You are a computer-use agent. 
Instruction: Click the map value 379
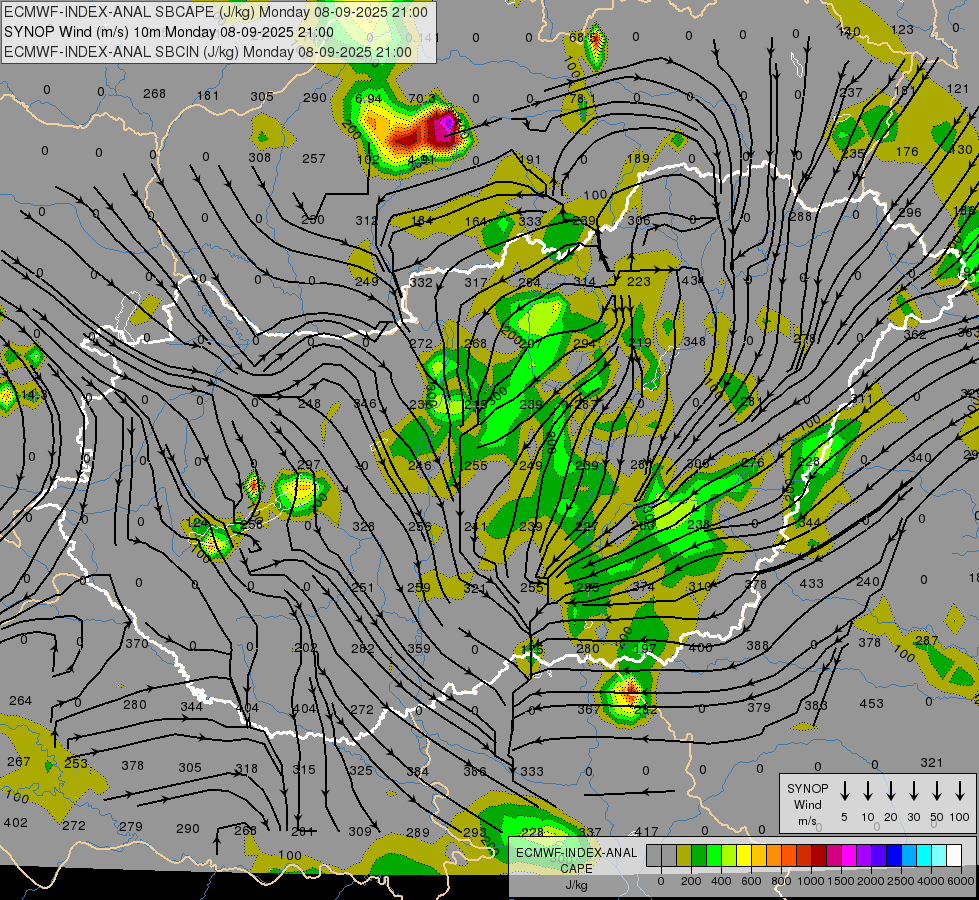759,707
